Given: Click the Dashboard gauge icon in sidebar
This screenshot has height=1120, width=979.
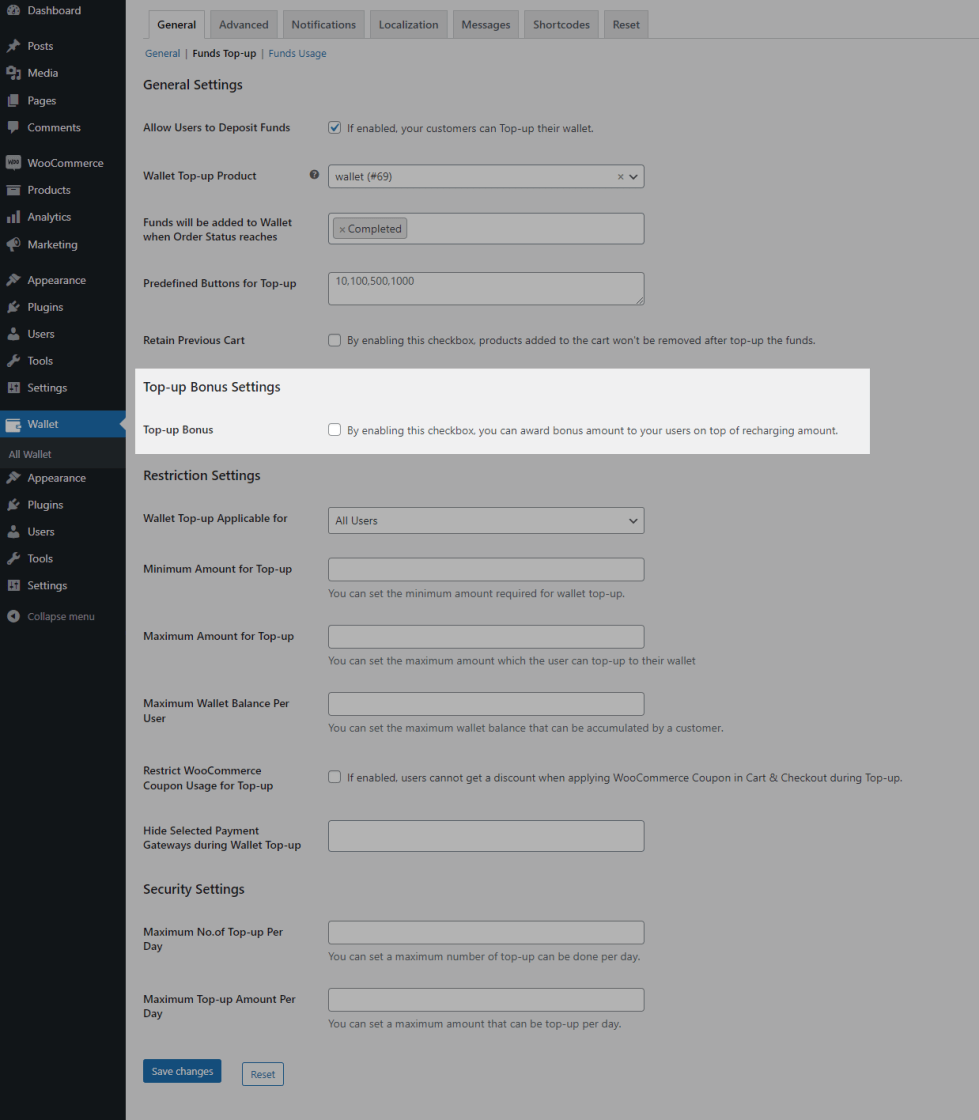Looking at the screenshot, I should 14,11.
